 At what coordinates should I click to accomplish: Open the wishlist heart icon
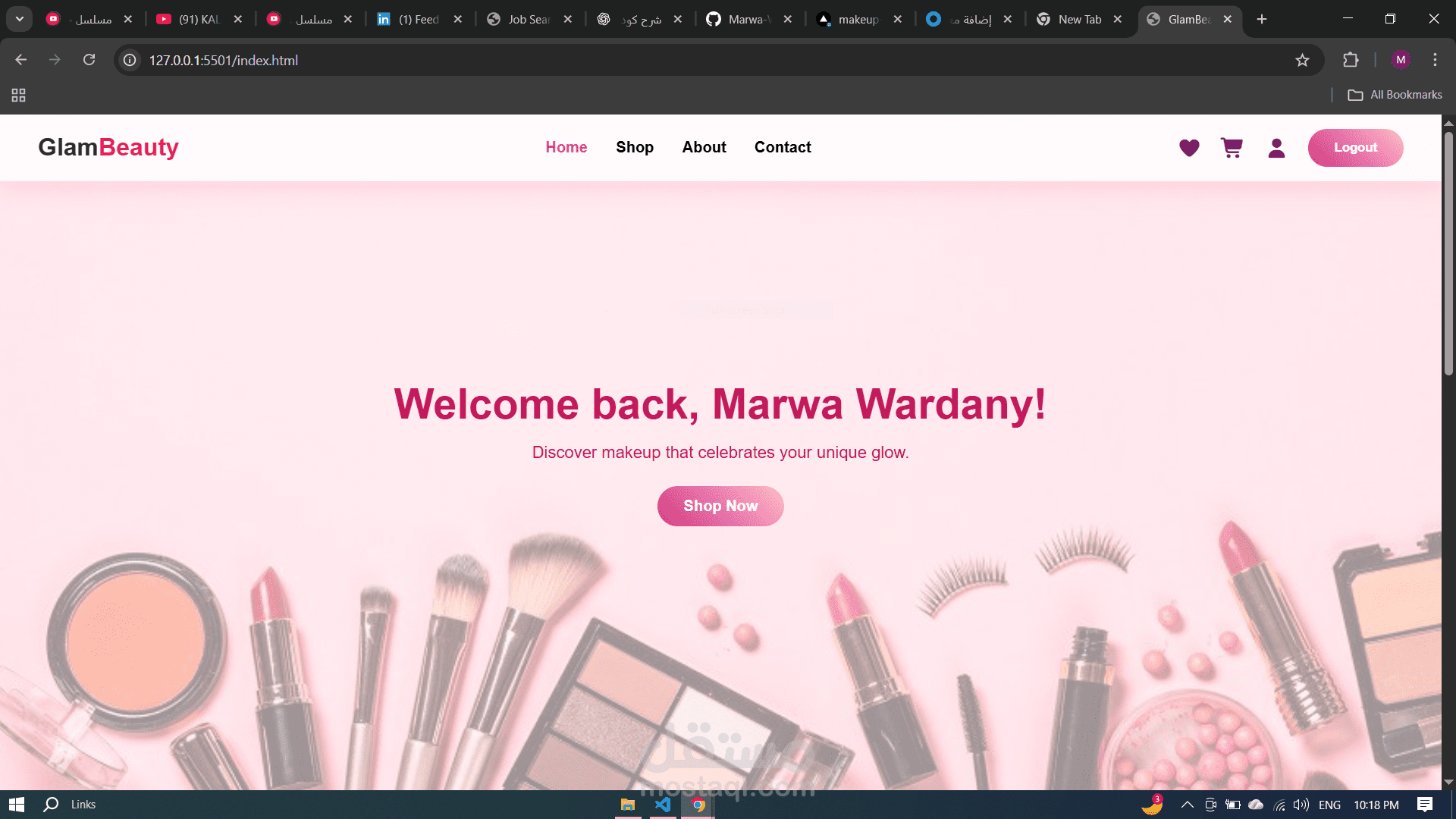[1188, 148]
